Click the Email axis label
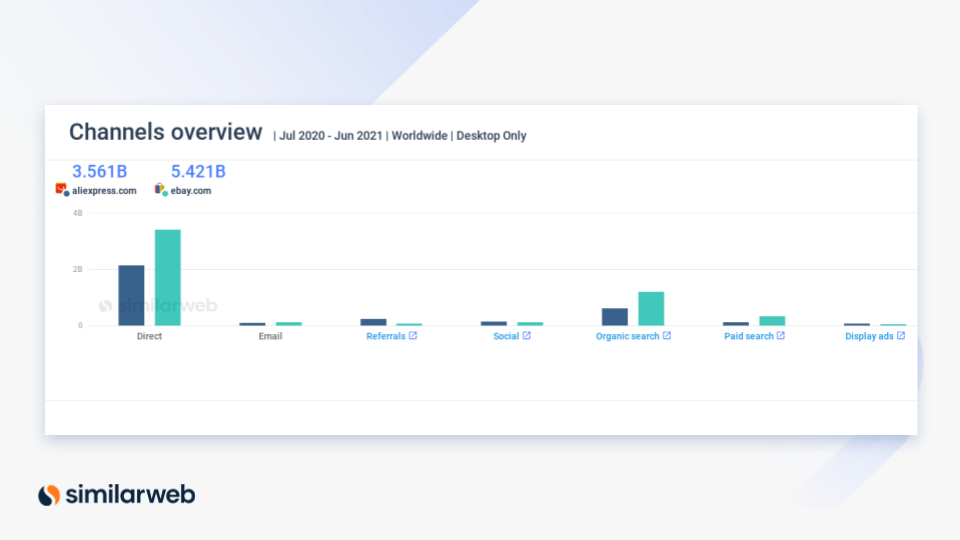 [270, 336]
